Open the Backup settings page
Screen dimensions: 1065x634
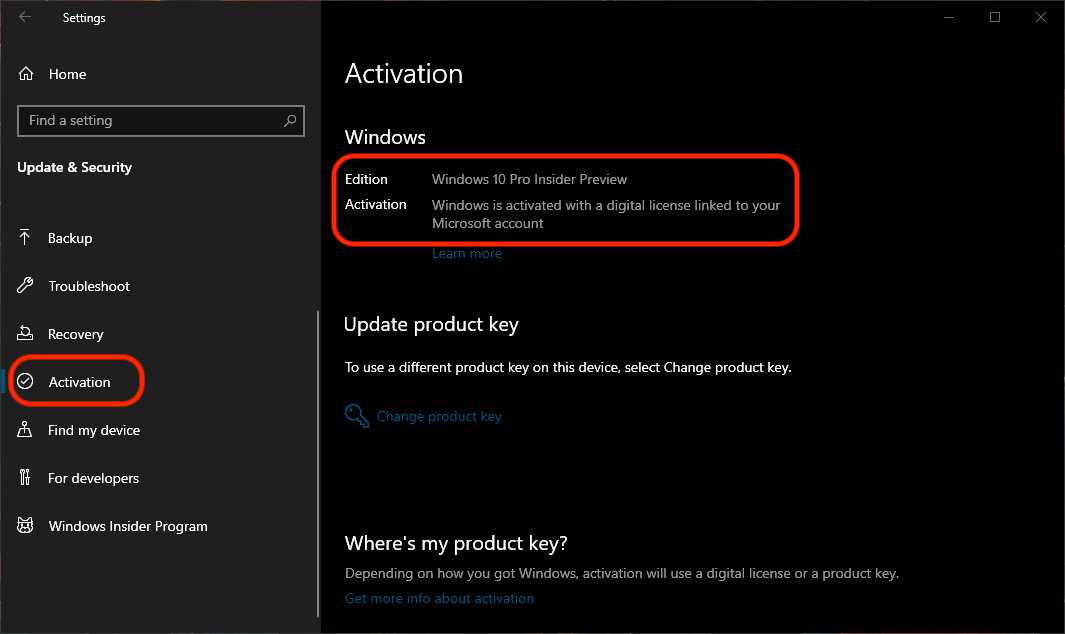[70, 238]
